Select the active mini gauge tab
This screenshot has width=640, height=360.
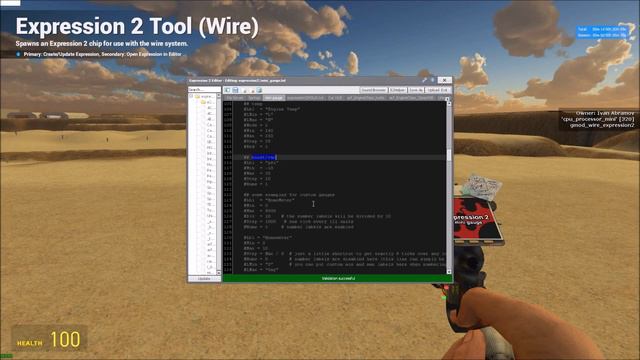pos(273,98)
